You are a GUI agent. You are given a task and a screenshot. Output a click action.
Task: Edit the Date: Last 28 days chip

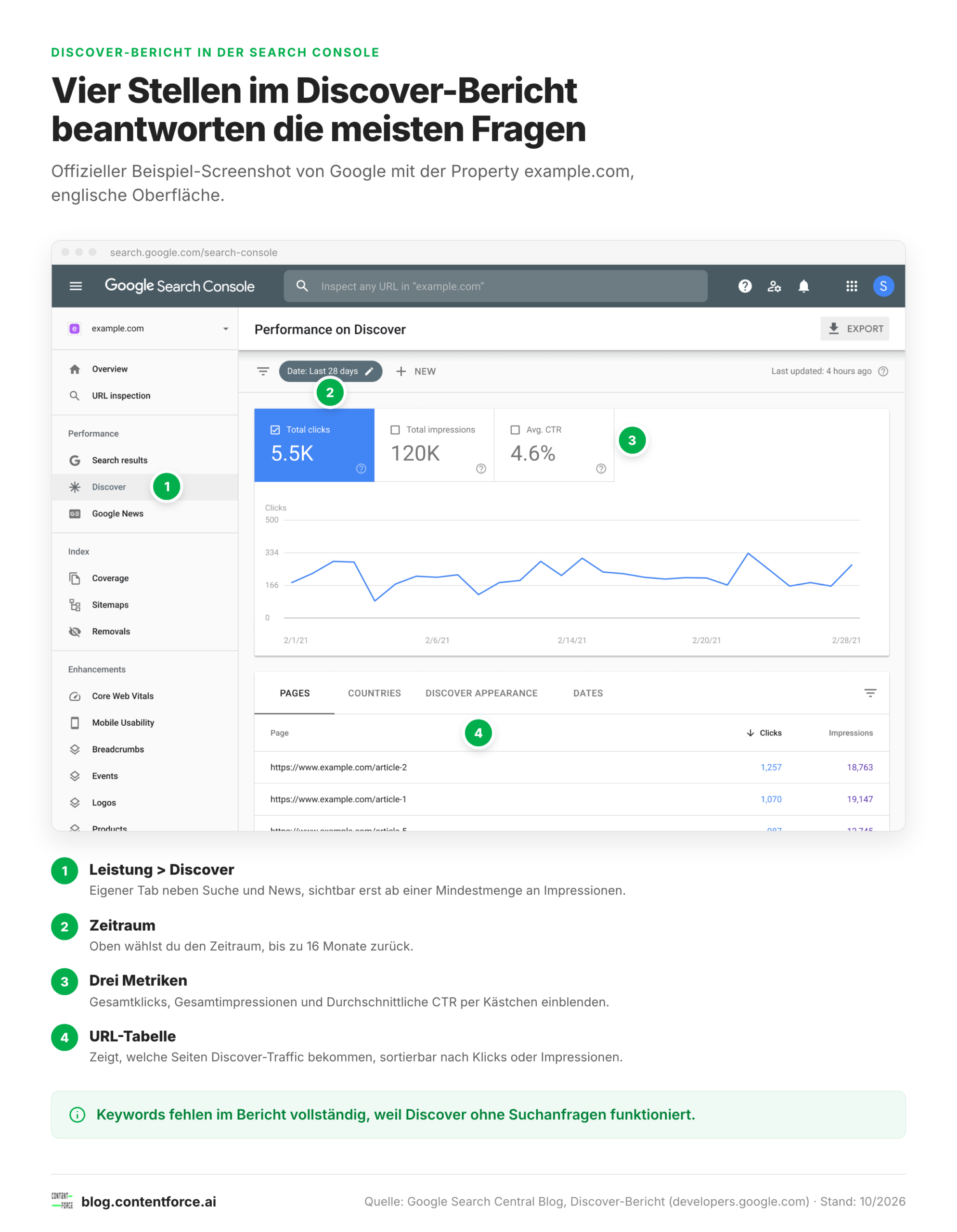tap(330, 371)
